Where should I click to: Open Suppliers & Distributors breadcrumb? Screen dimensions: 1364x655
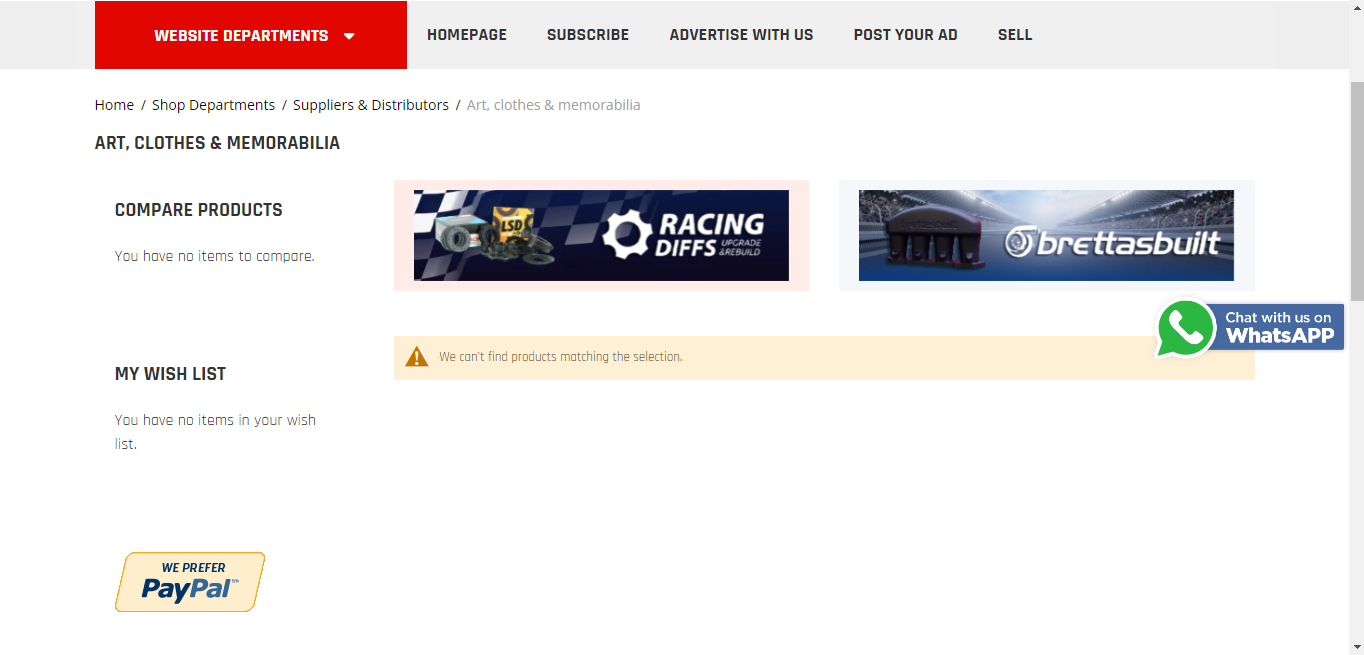click(x=371, y=105)
